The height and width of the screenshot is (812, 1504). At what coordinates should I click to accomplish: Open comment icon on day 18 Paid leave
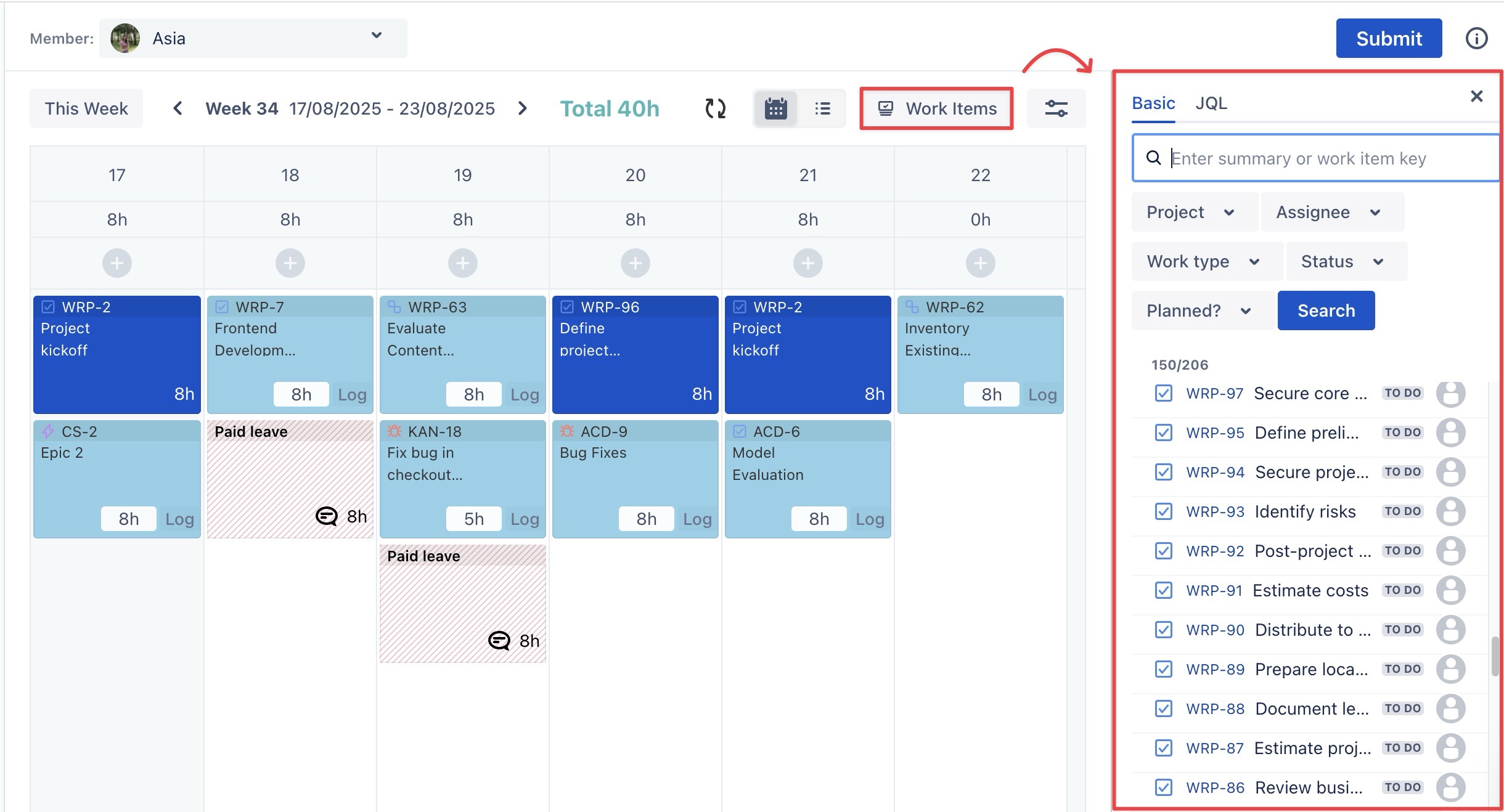326,516
